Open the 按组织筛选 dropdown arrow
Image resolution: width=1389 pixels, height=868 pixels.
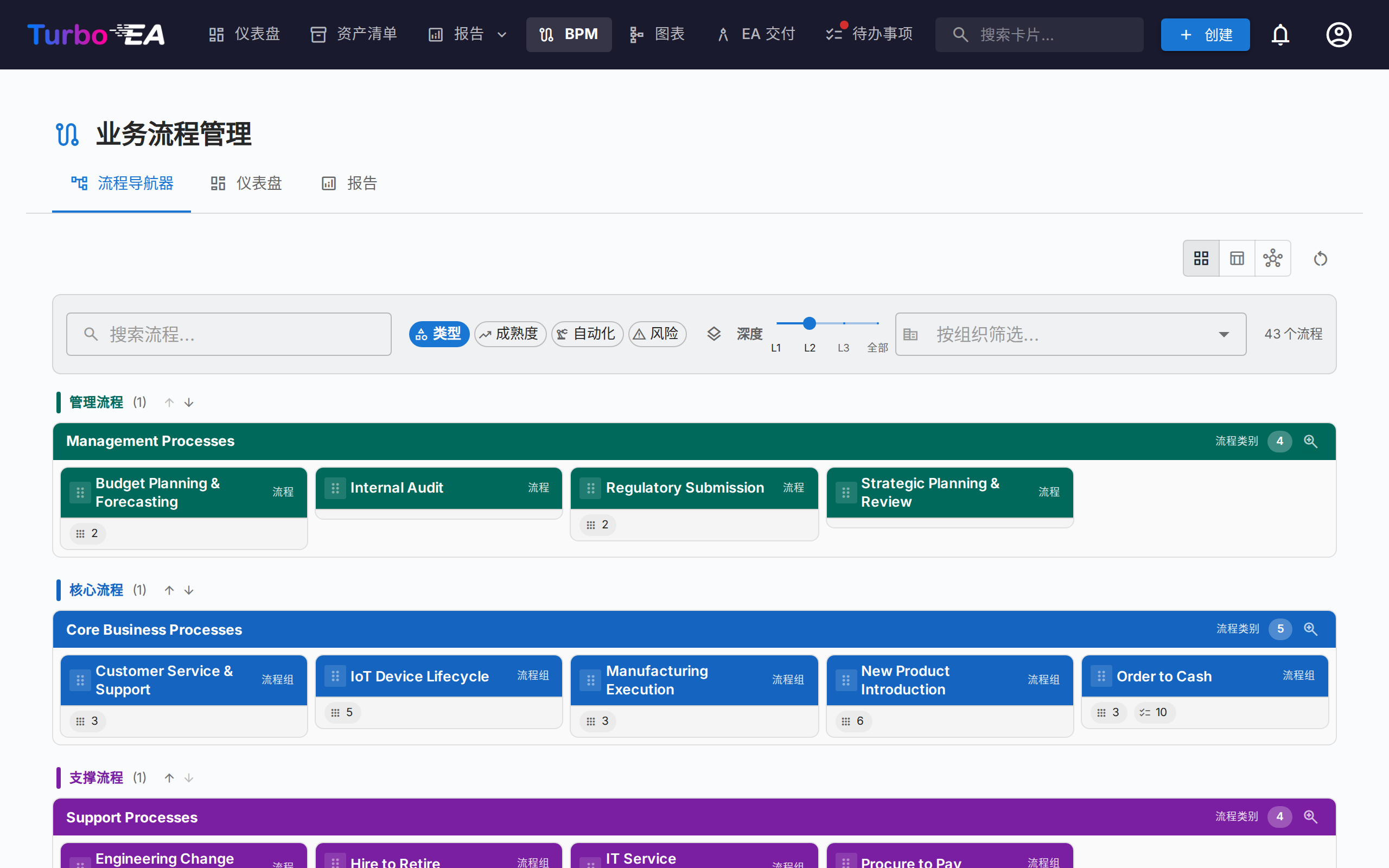[x=1224, y=334]
